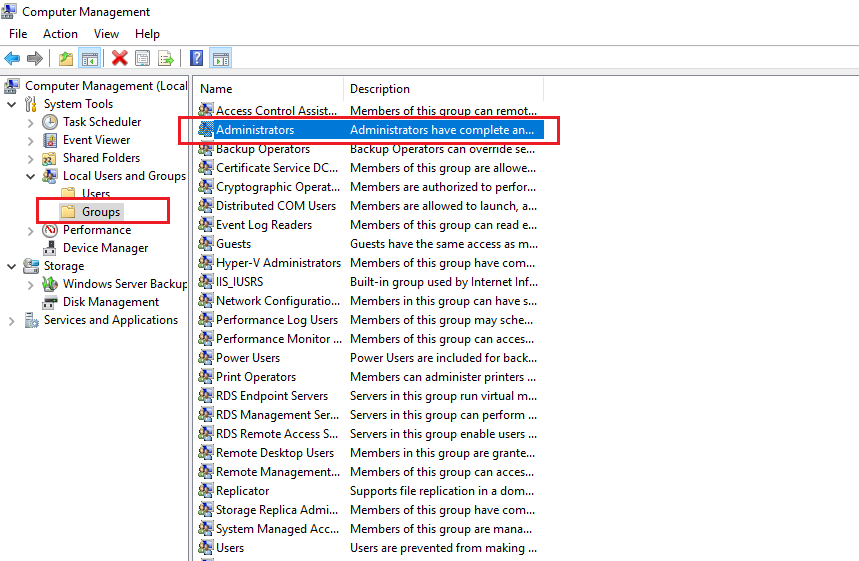Click the Forward arrow in toolbar
This screenshot has height=561, width=859.
[35, 58]
